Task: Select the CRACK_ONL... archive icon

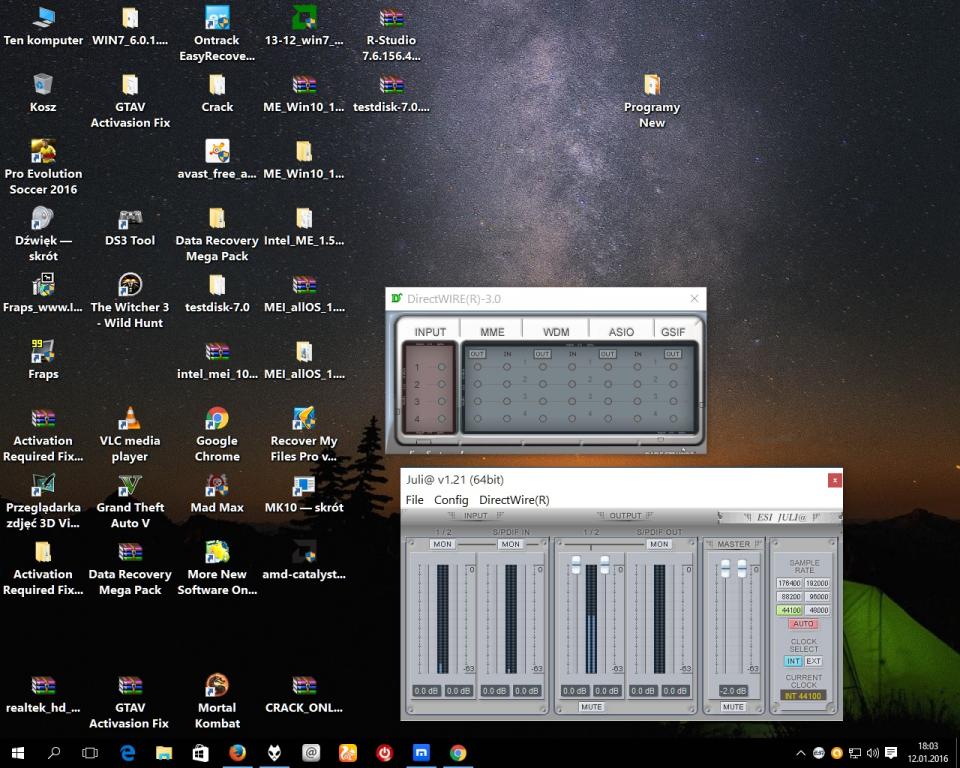Action: pos(304,695)
